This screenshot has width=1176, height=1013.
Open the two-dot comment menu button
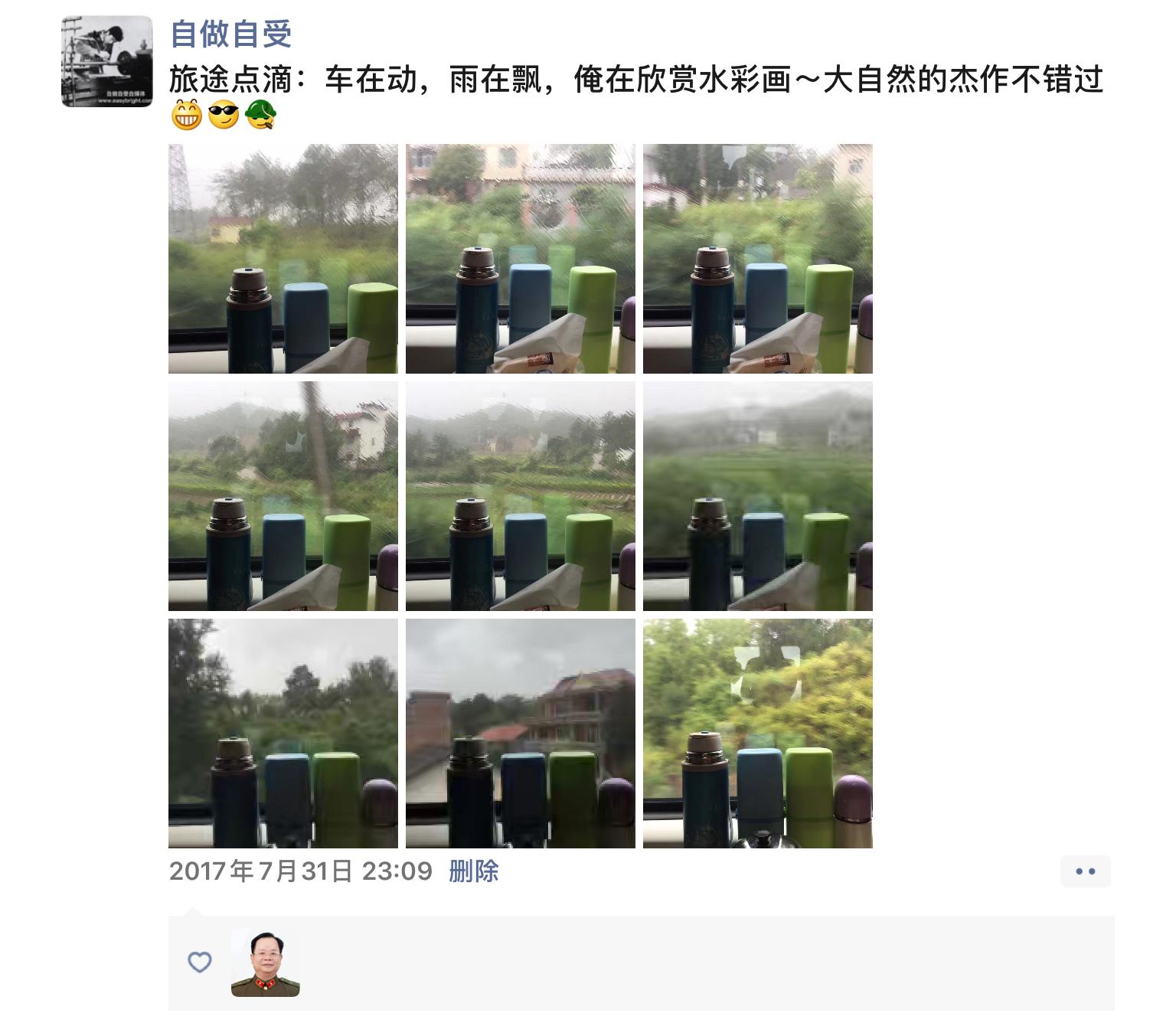click(x=1086, y=871)
